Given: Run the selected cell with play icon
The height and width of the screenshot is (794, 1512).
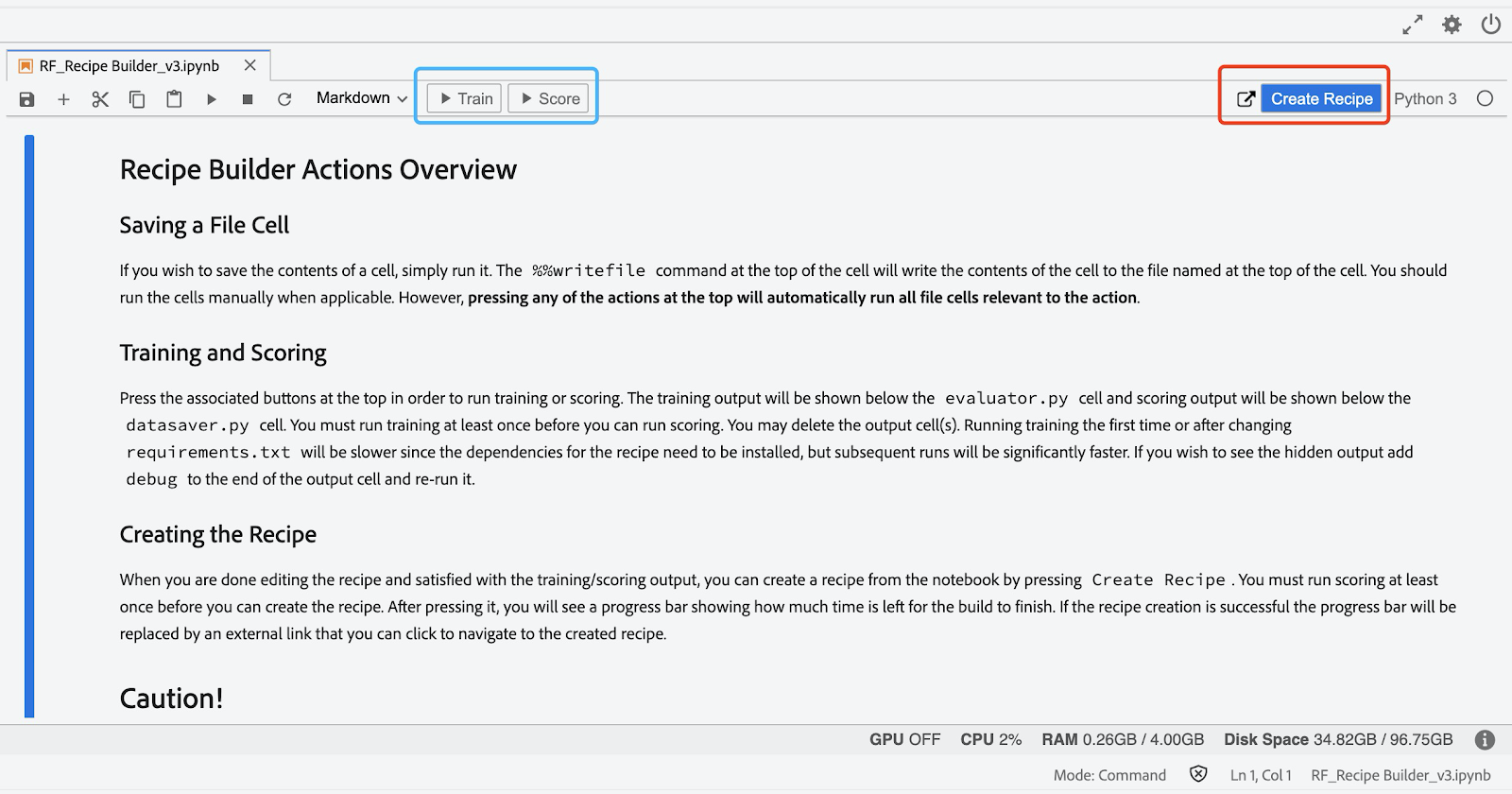Looking at the screenshot, I should point(212,99).
